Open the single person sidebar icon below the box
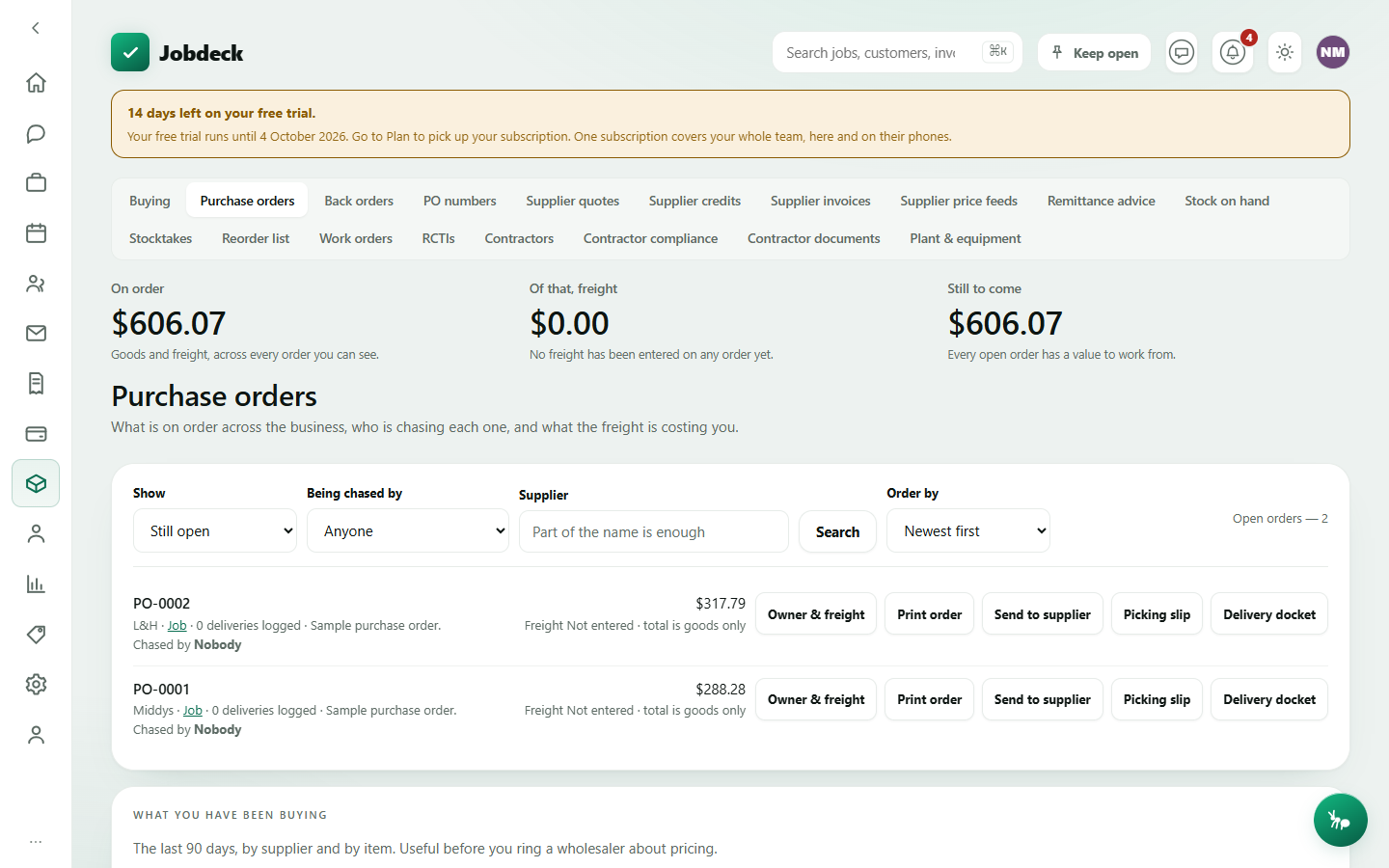This screenshot has width=1389, height=868. 36,534
